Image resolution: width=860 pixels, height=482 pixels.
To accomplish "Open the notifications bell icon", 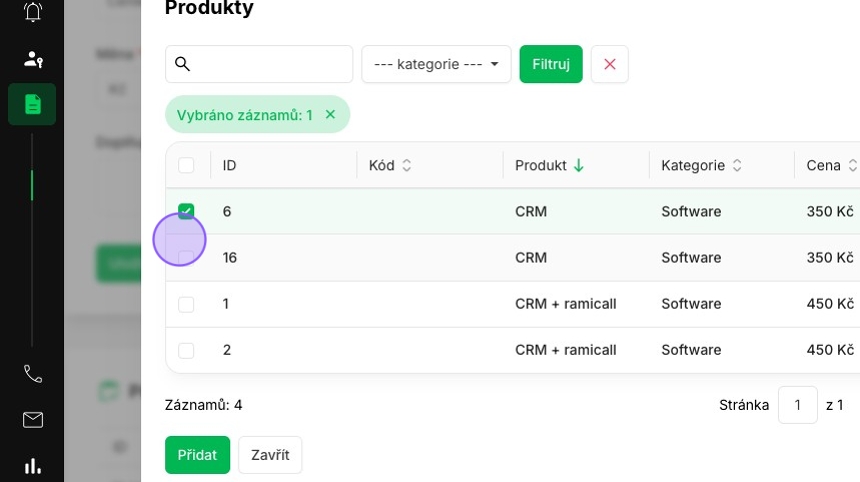I will [33, 11].
